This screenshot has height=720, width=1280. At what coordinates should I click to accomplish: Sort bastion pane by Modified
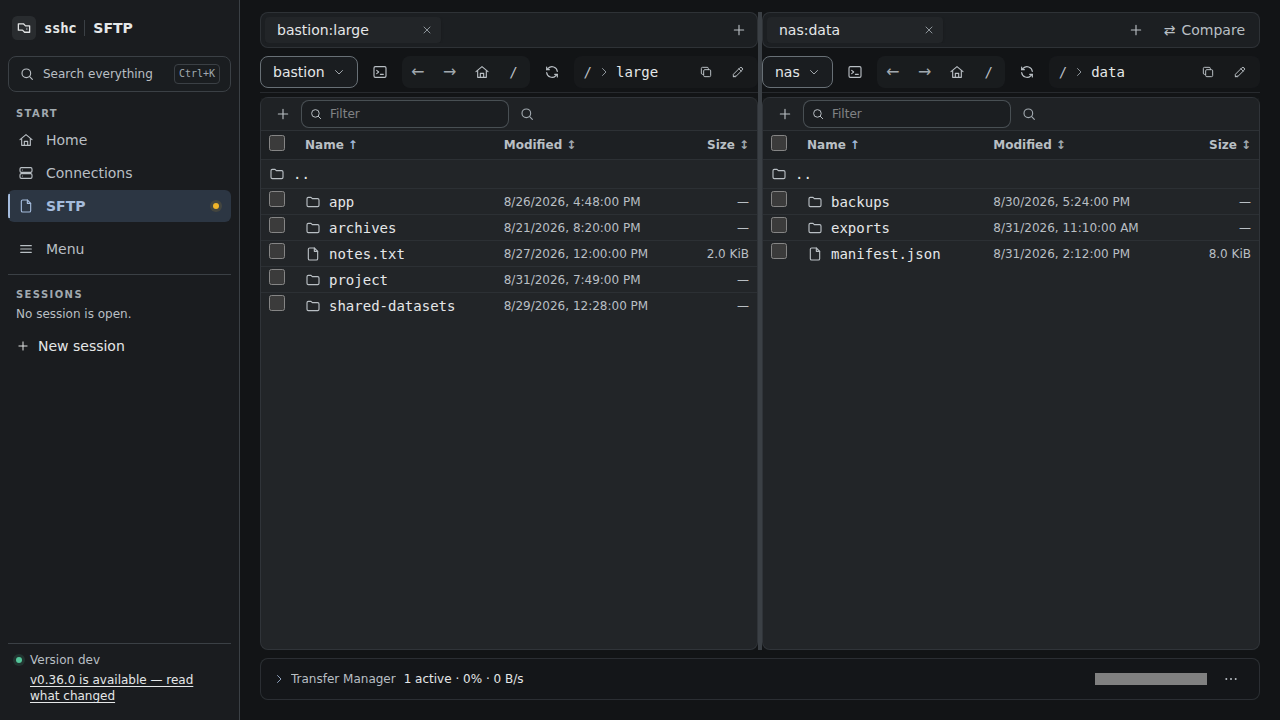540,145
